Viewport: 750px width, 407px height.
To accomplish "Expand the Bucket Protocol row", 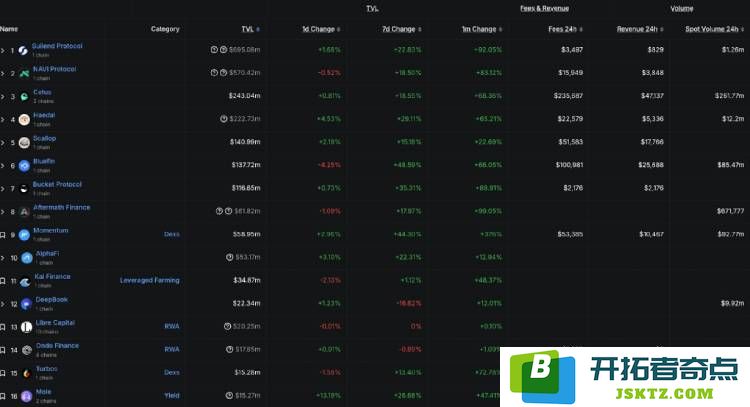I will pyautogui.click(x=2, y=189).
